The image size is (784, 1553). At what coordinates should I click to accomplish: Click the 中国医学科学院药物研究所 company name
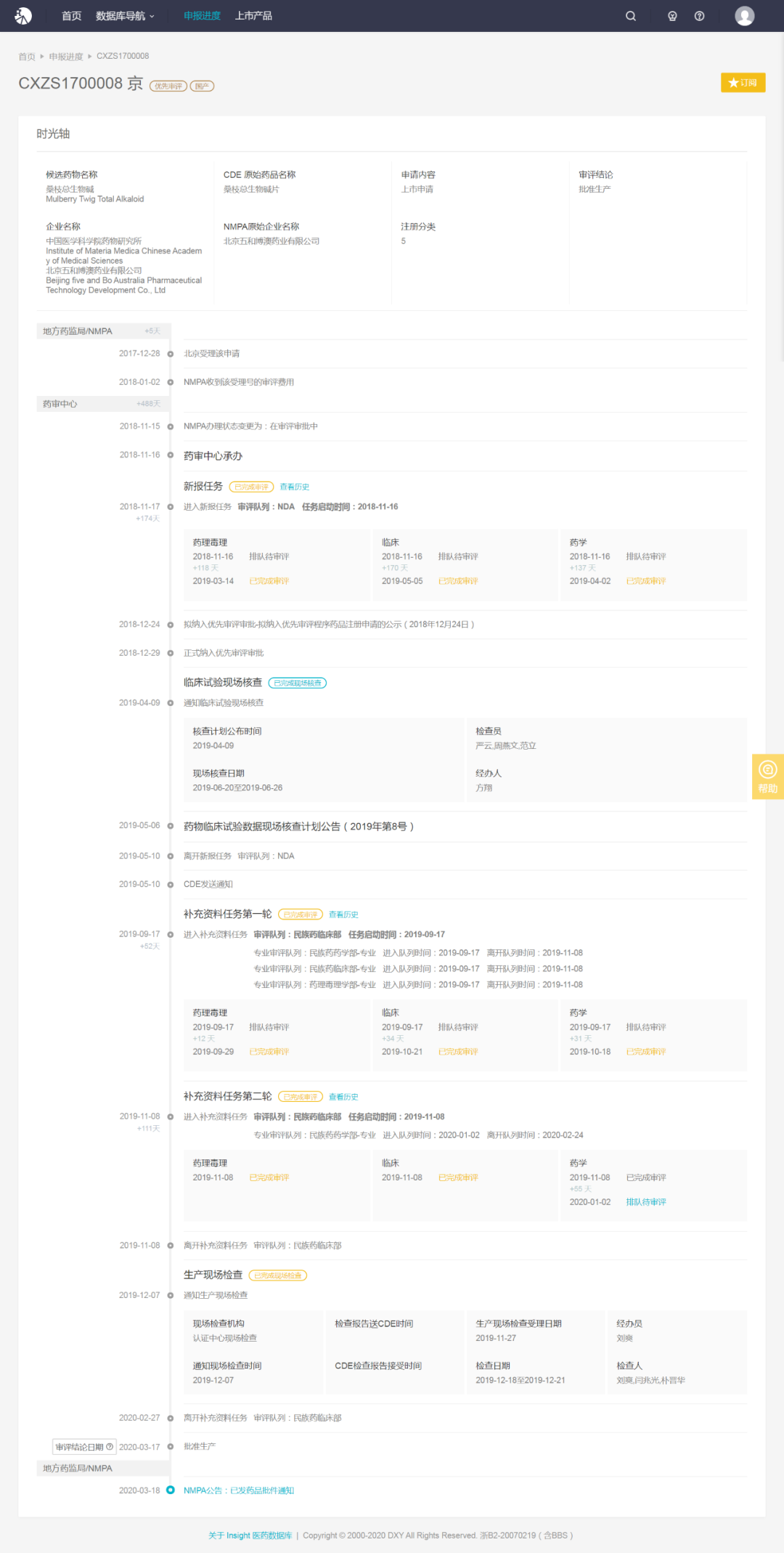(x=94, y=241)
